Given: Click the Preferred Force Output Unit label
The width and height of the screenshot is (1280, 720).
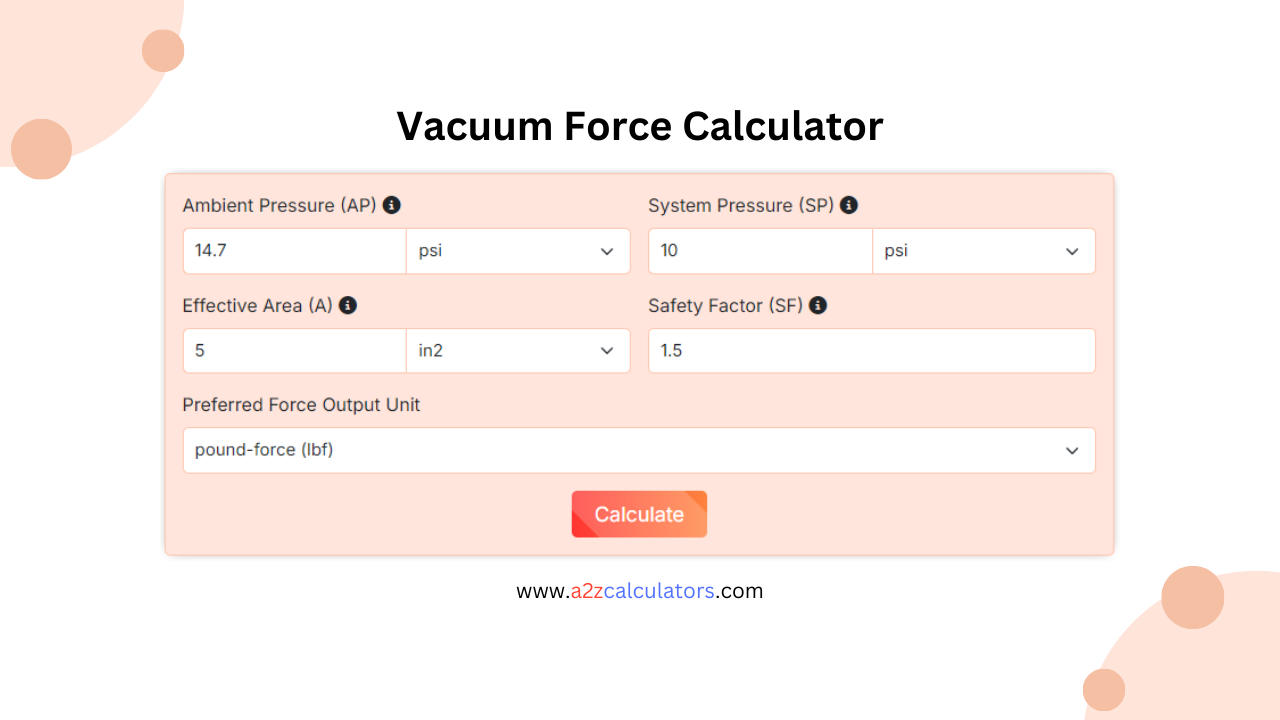Looking at the screenshot, I should [x=301, y=405].
